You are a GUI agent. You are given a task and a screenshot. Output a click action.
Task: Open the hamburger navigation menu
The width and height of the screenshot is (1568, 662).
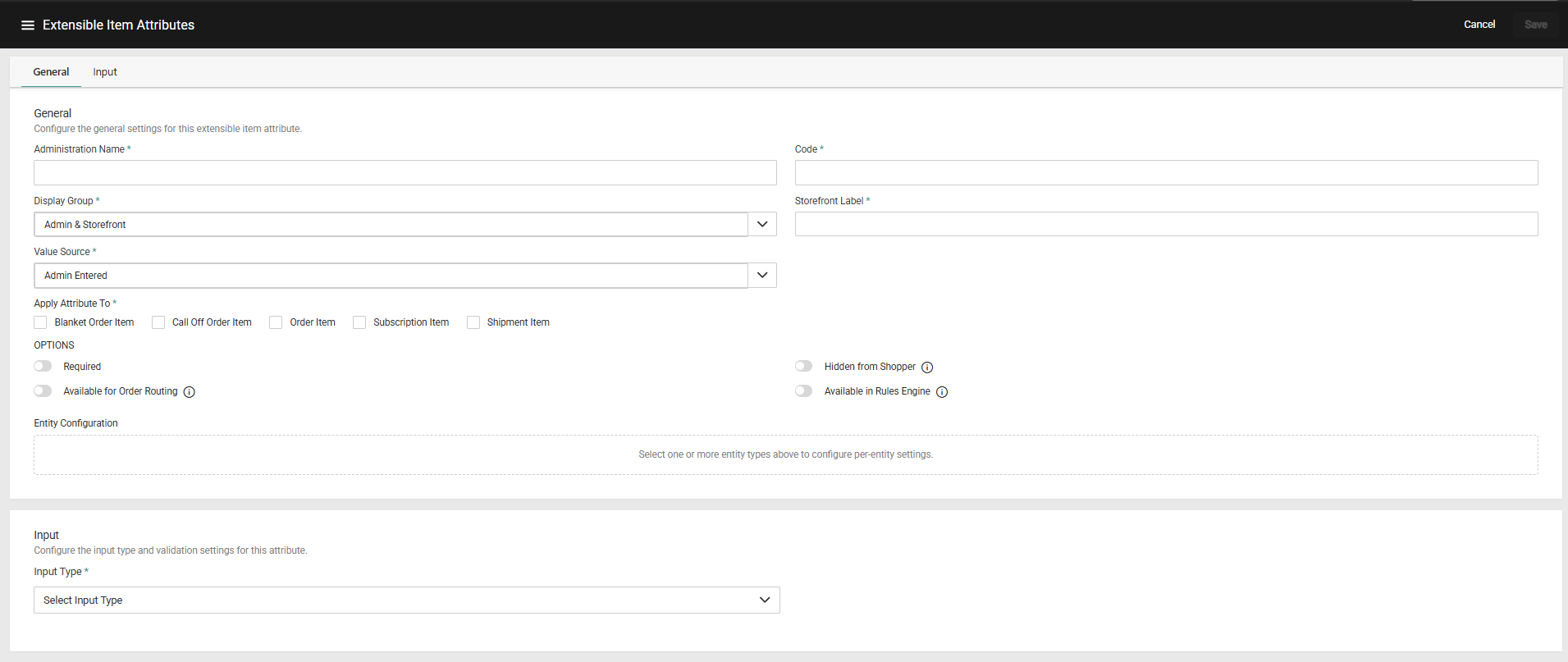(28, 25)
